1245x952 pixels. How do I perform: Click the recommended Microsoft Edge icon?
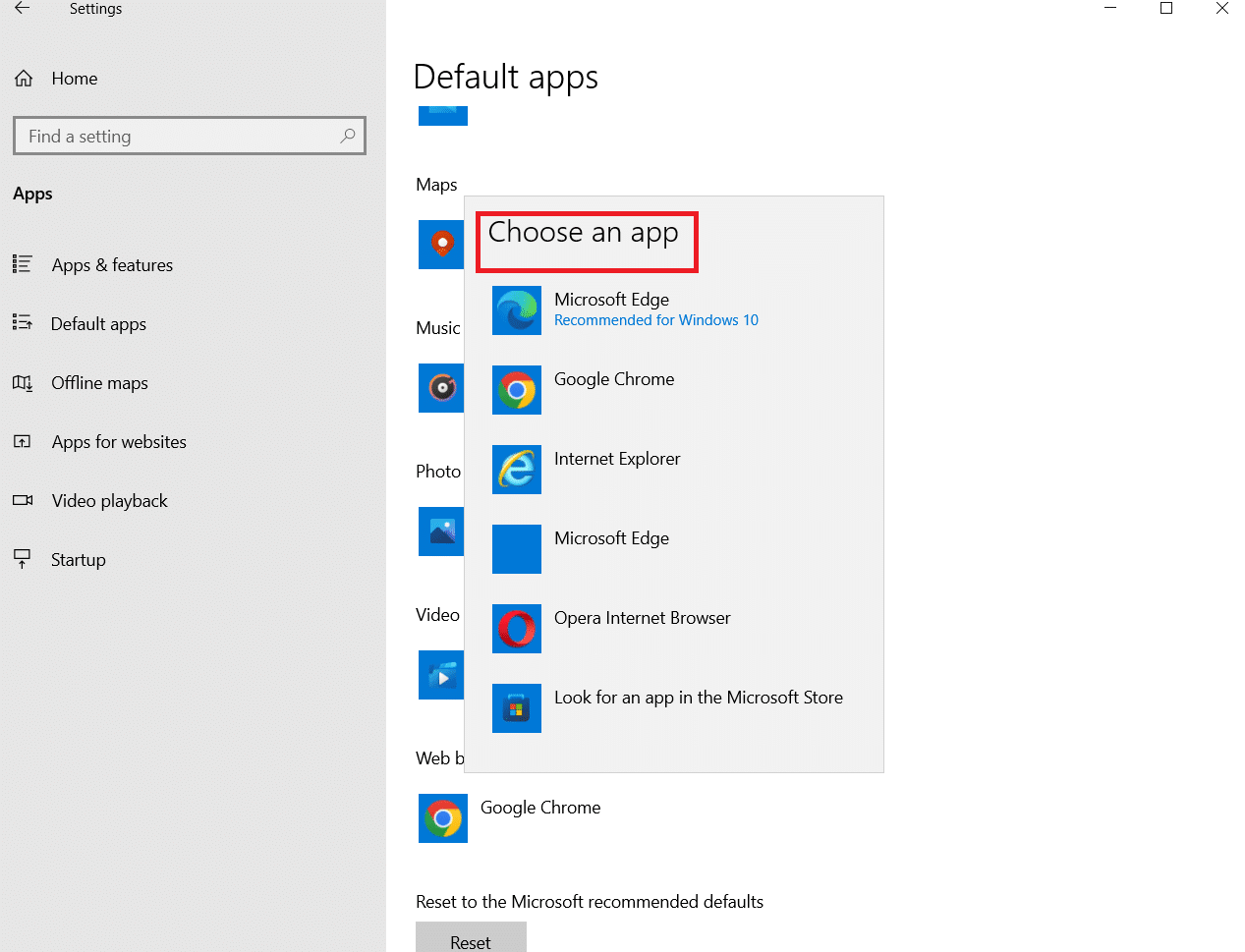pos(517,310)
